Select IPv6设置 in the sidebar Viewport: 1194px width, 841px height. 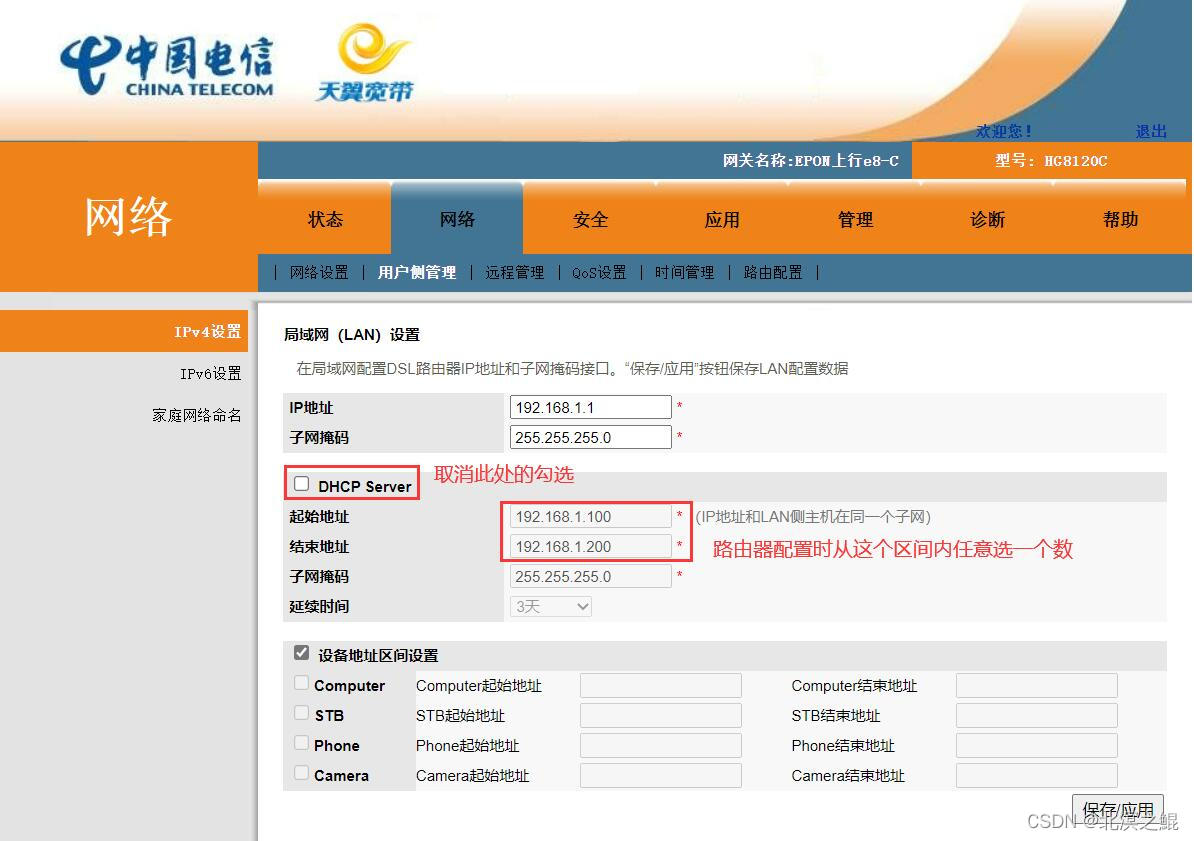tap(210, 373)
